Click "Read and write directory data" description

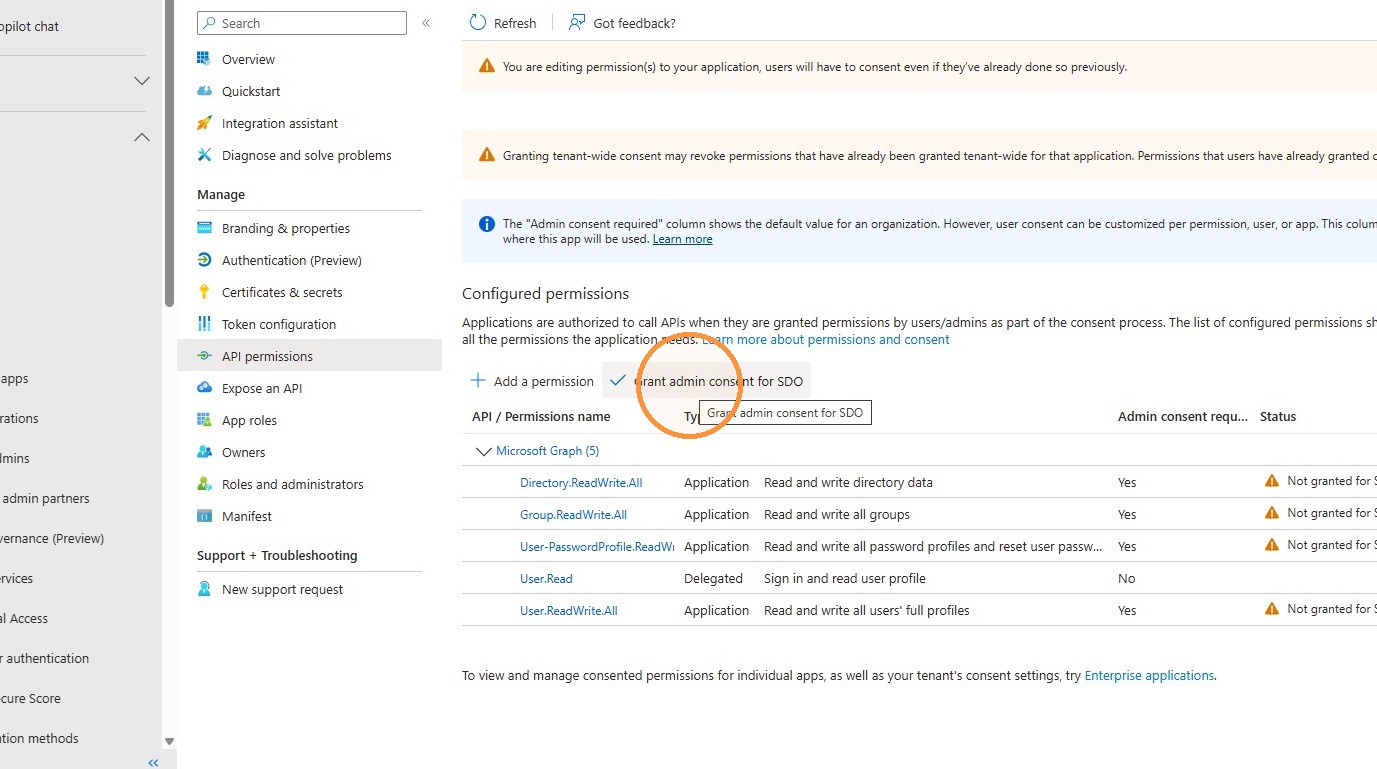tap(848, 483)
